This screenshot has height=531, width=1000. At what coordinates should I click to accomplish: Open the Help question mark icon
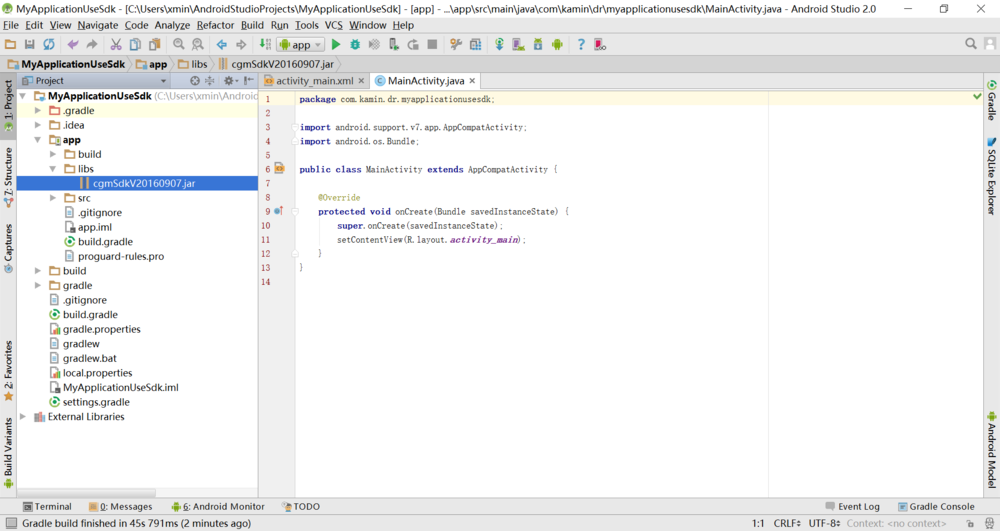click(x=580, y=45)
